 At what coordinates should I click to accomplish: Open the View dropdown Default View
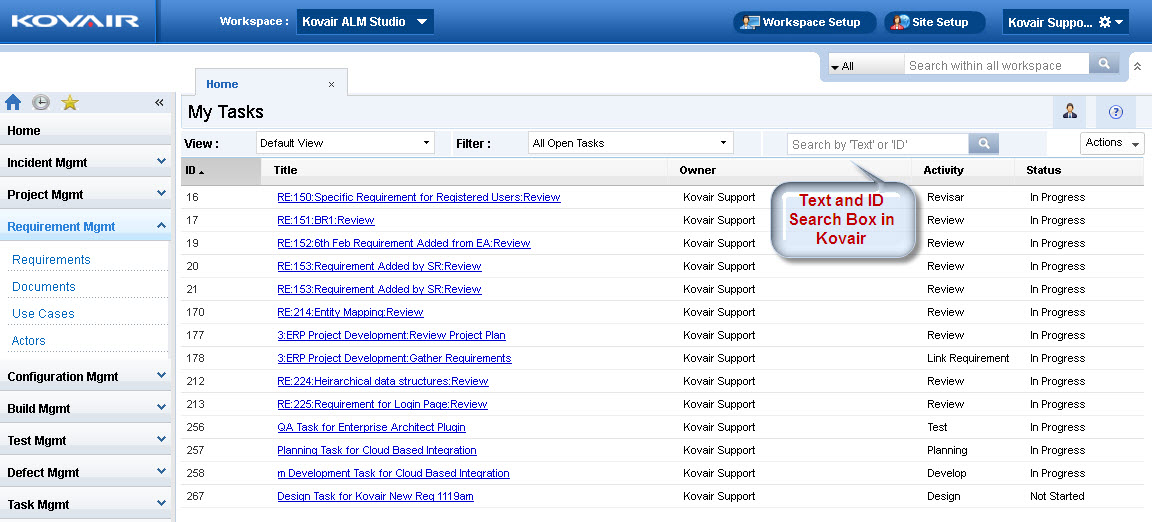345,143
